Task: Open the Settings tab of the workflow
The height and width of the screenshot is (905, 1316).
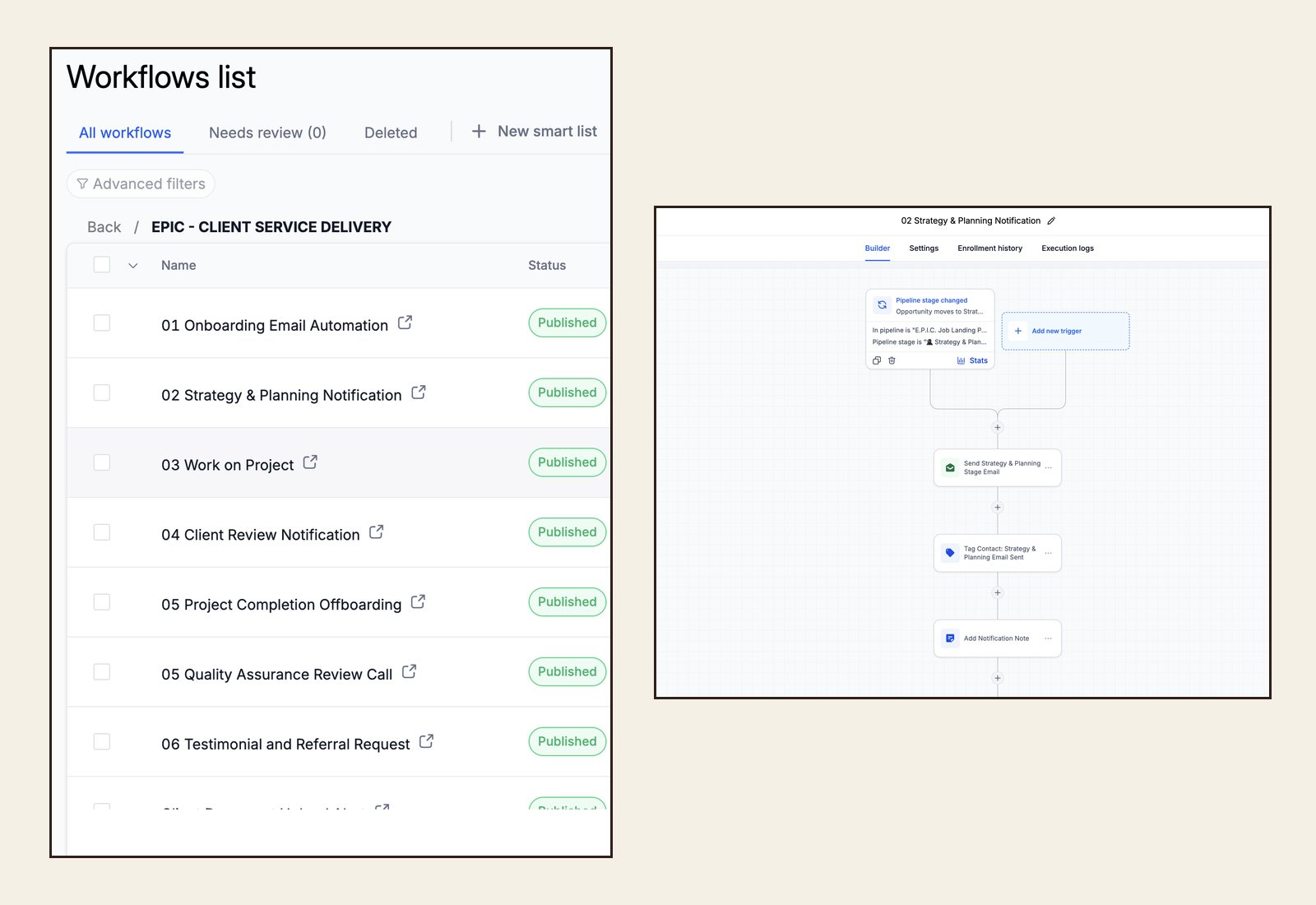Action: 924,248
